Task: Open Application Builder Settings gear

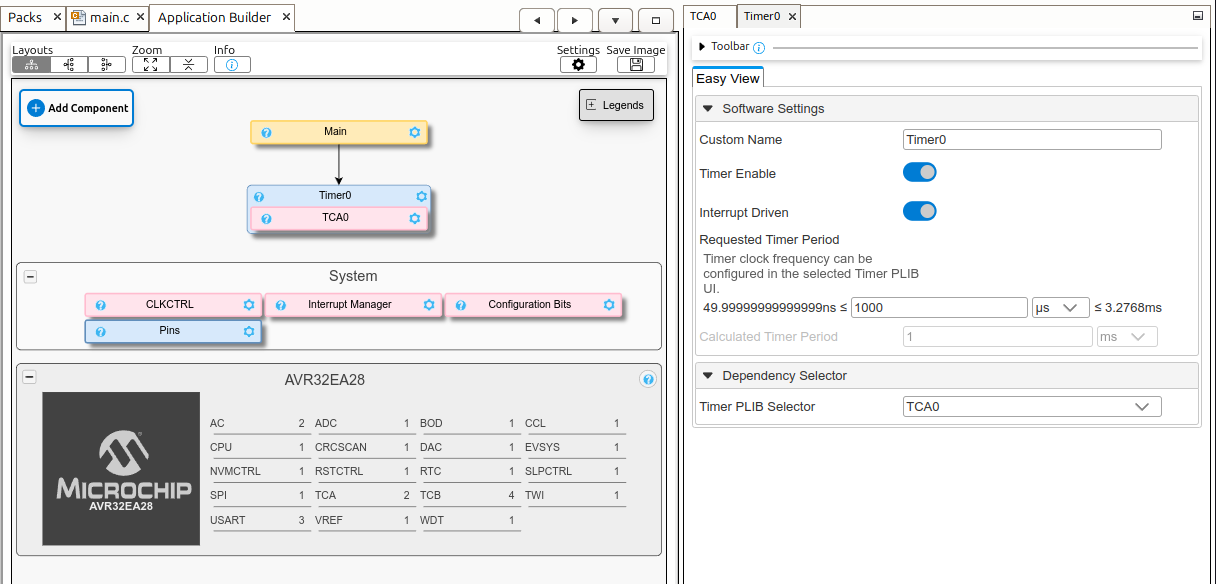Action: (578, 64)
